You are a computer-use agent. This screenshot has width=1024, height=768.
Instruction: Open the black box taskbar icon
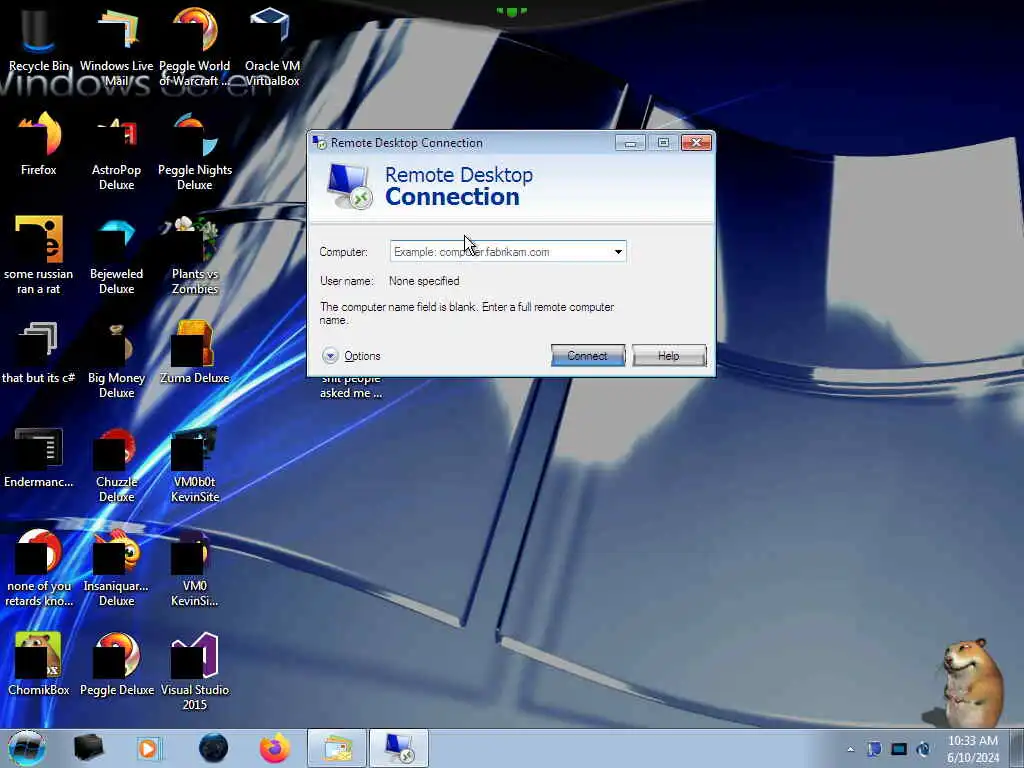tap(88, 748)
